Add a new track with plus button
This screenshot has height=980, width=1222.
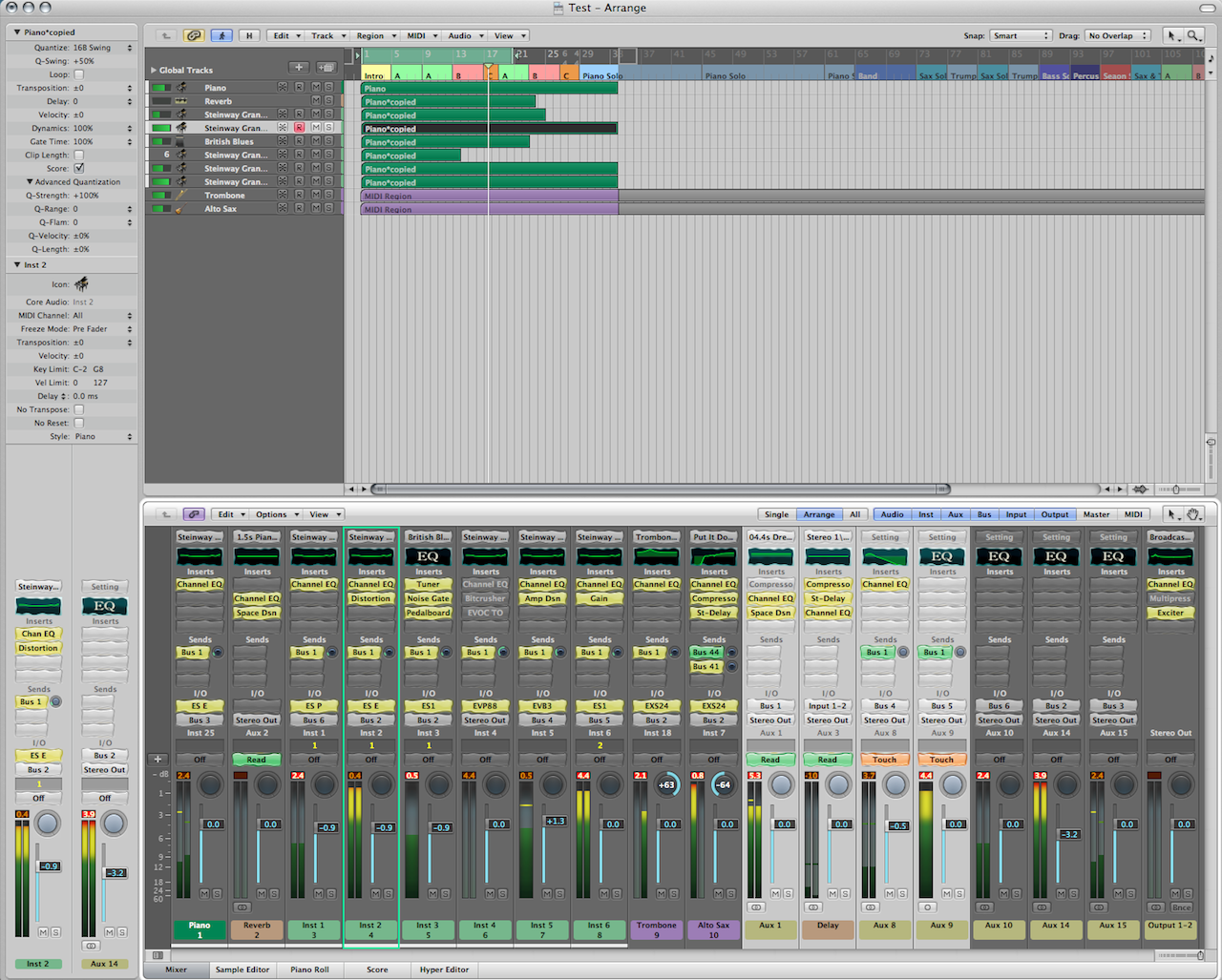click(300, 68)
